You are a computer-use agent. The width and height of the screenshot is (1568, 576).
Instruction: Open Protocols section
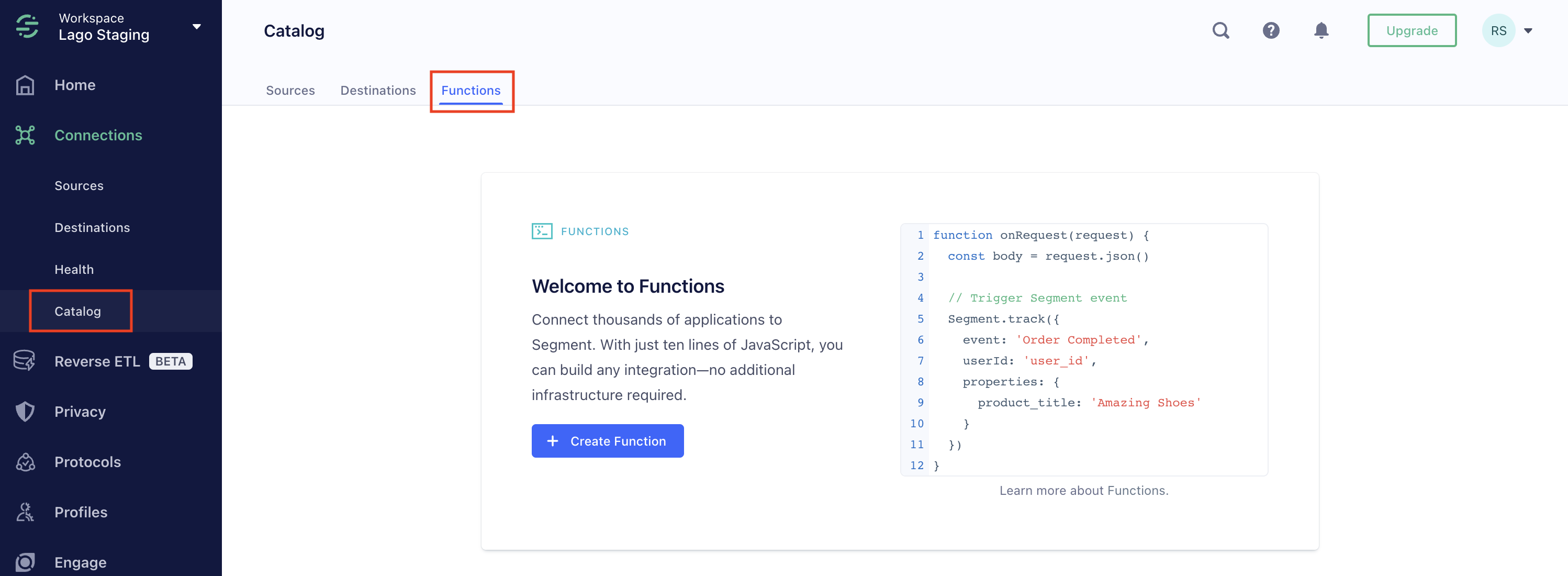click(87, 462)
